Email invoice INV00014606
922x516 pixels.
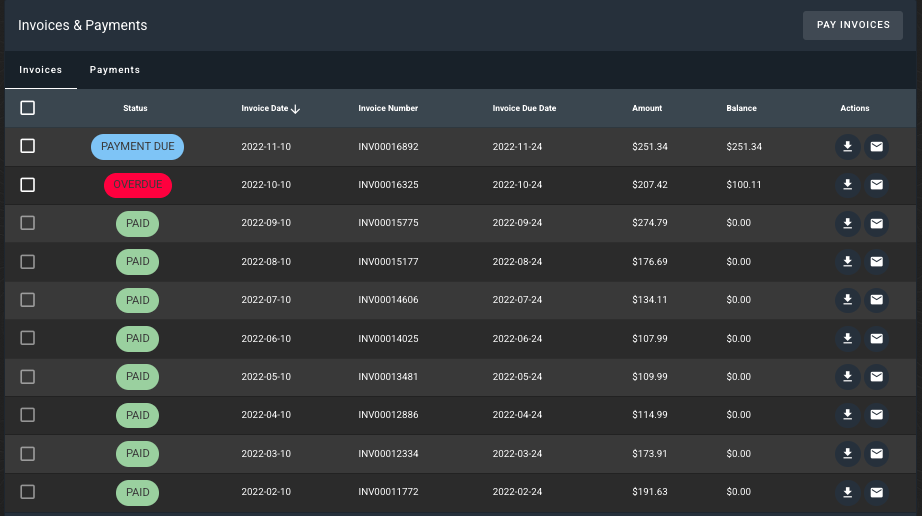tap(876, 300)
